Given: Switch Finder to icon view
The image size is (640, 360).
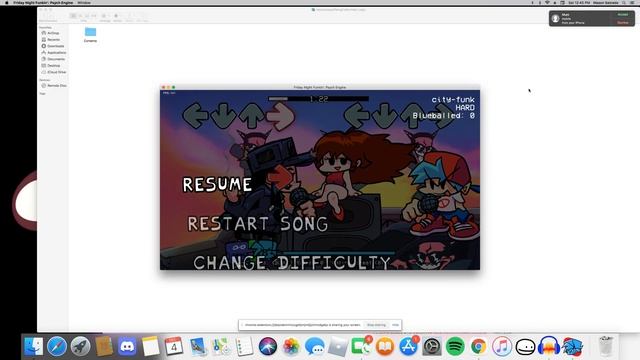Looking at the screenshot, I should (73, 16).
